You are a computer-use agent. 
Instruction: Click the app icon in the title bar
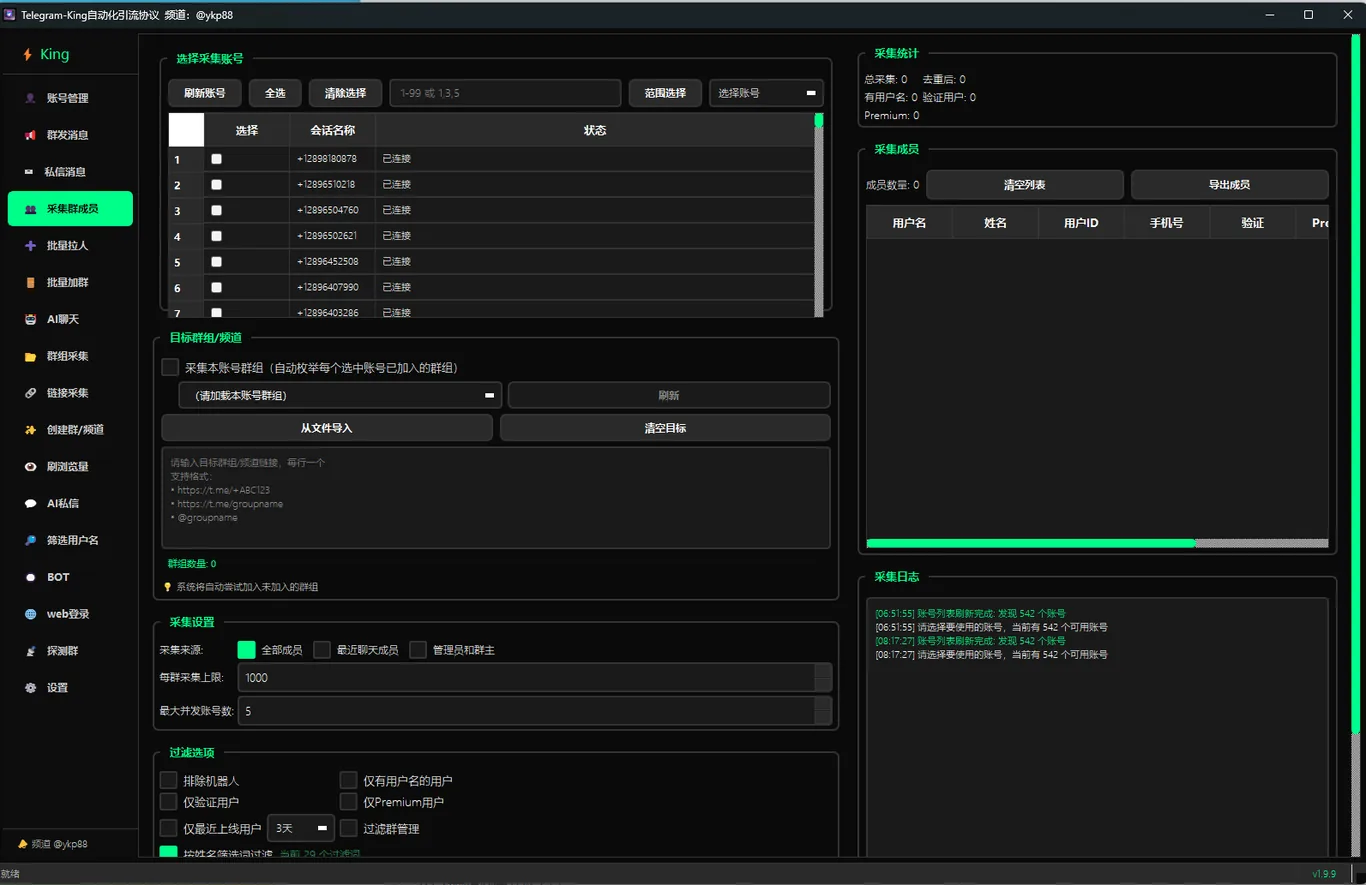tap(10, 15)
